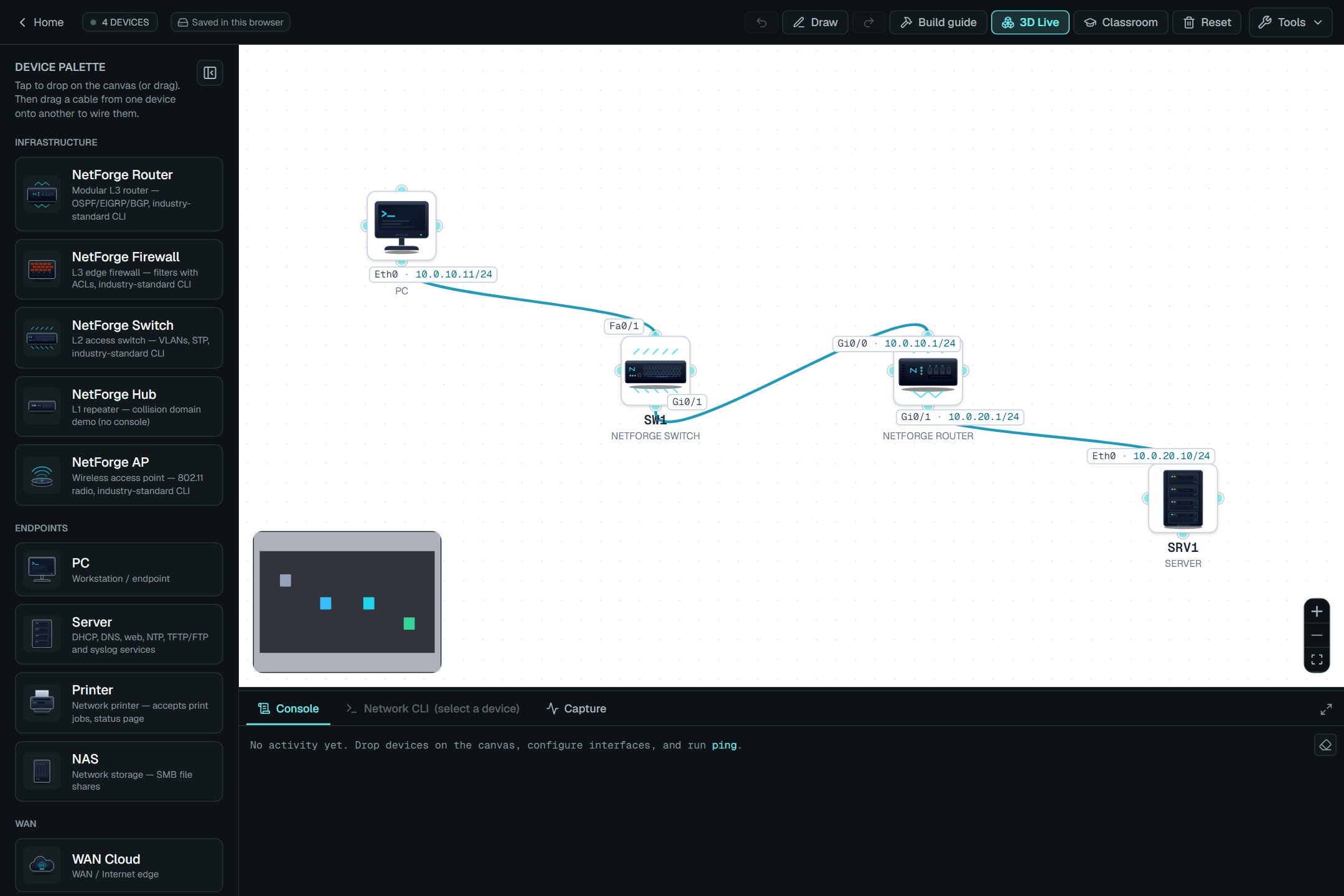The width and height of the screenshot is (1344, 896).
Task: Add a Server endpoint from palette
Action: pos(119,634)
